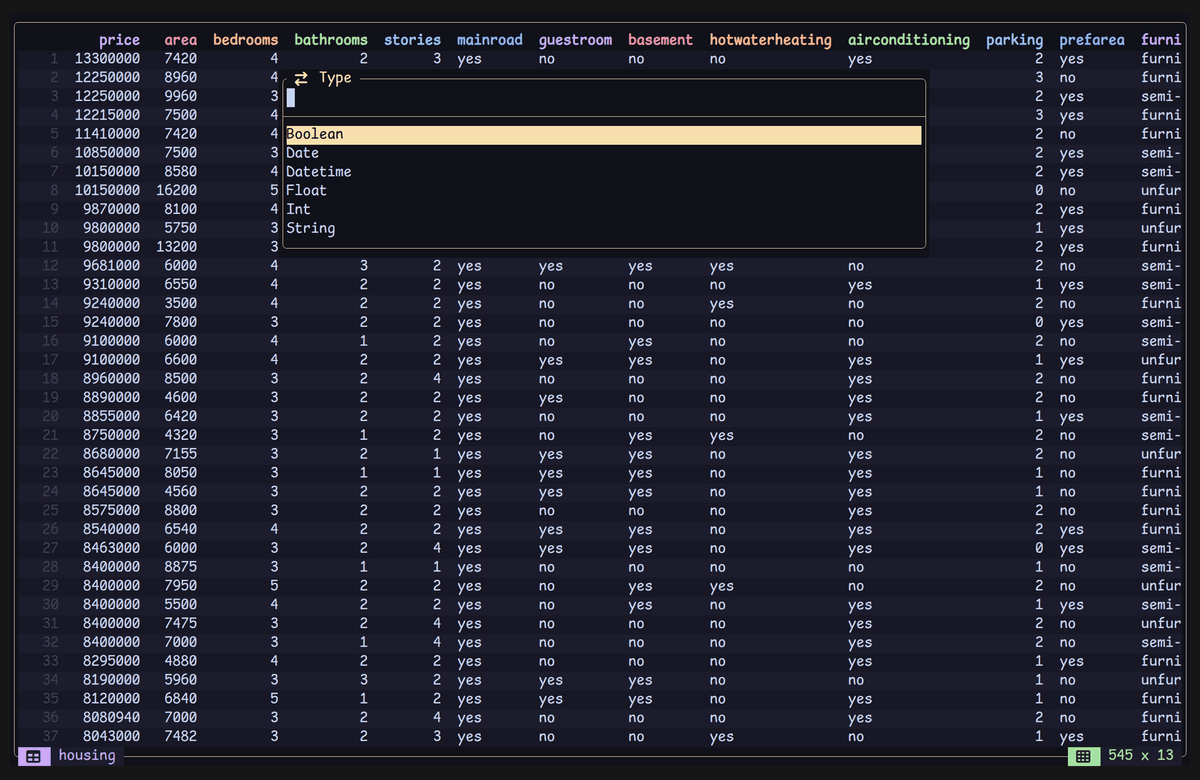Screen dimensions: 1200x780
Task: Click the stories column header
Action: click(412, 40)
